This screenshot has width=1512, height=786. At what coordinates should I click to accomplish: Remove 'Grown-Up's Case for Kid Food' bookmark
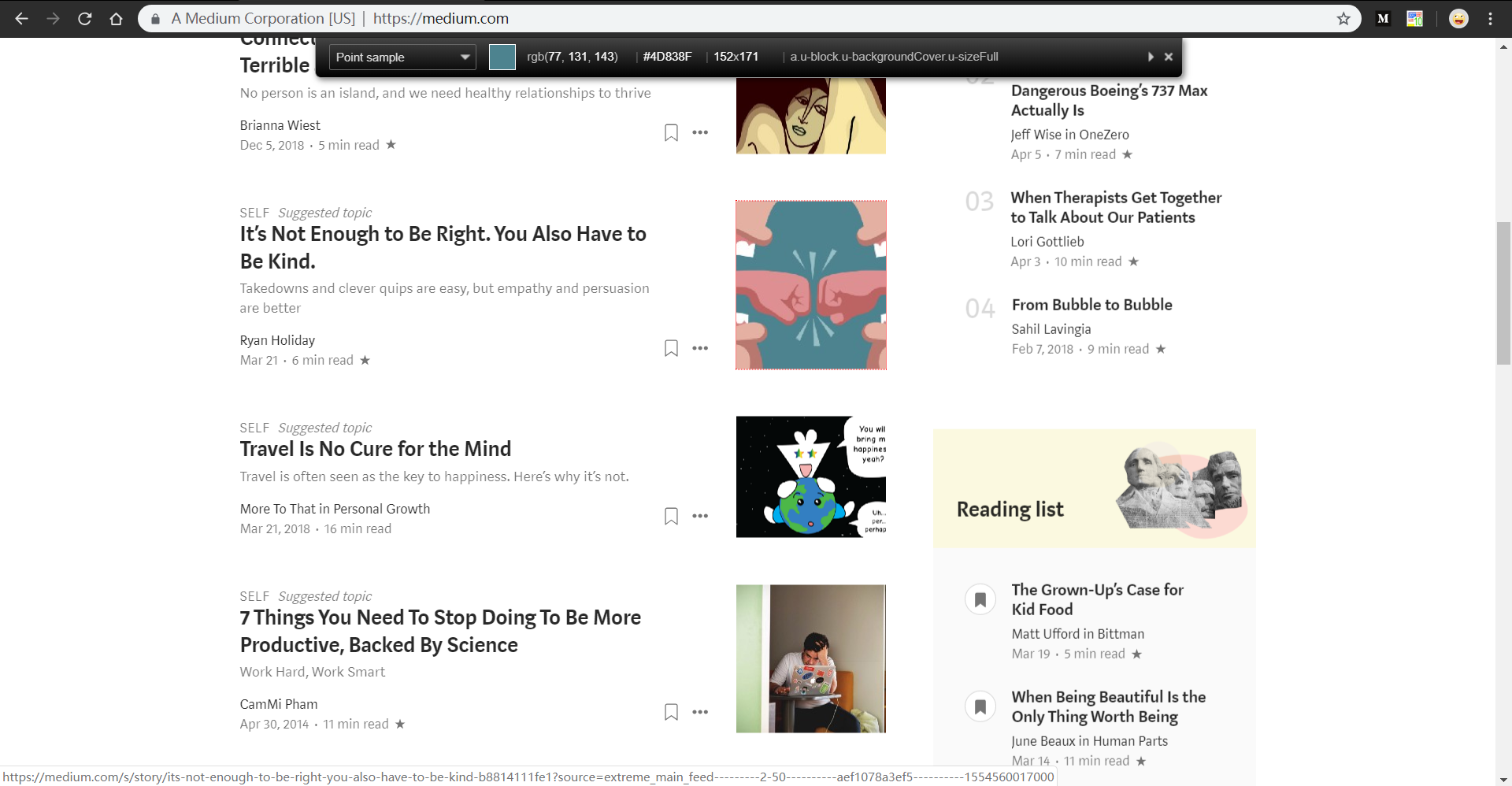point(980,599)
